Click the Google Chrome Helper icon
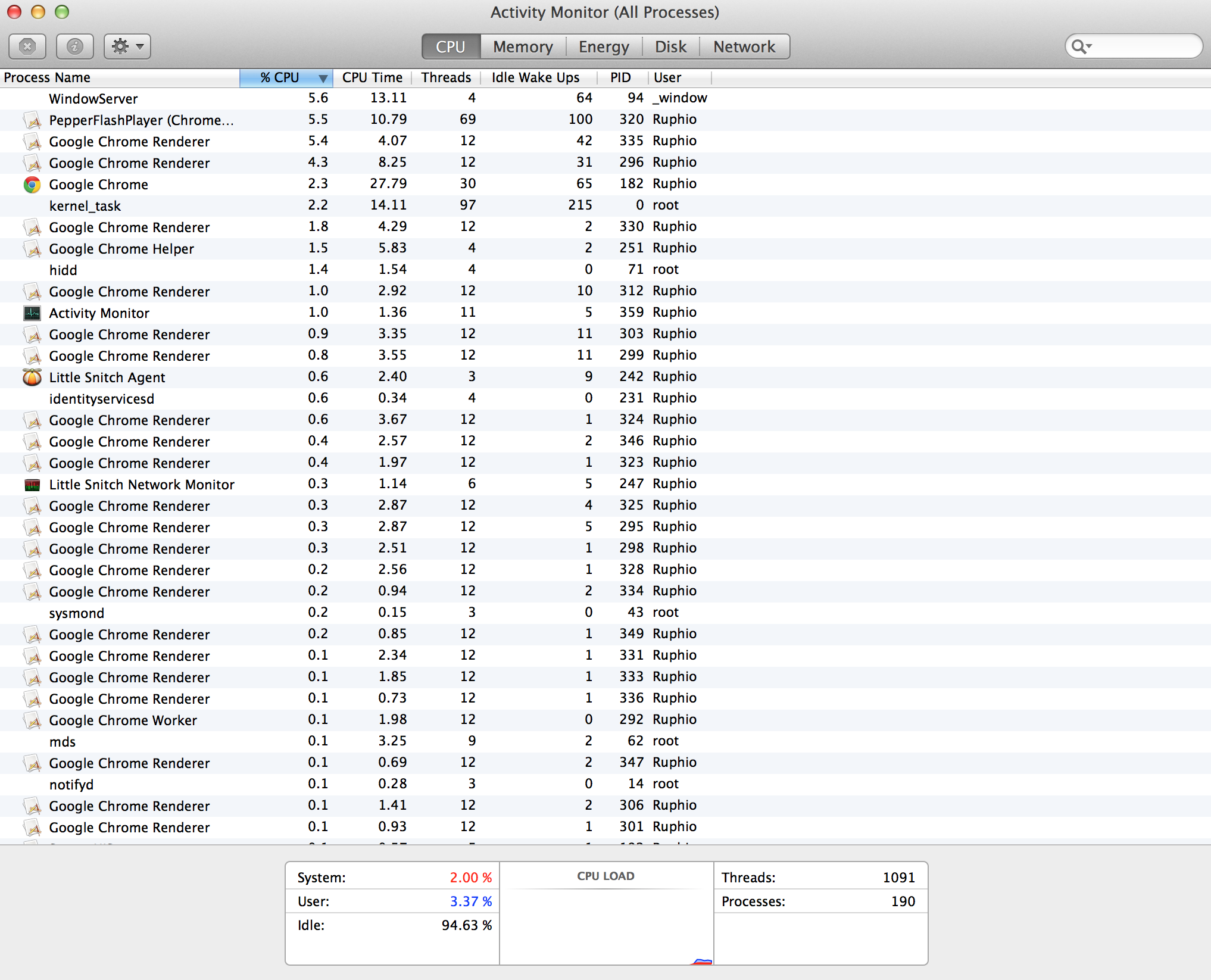 pos(32,249)
